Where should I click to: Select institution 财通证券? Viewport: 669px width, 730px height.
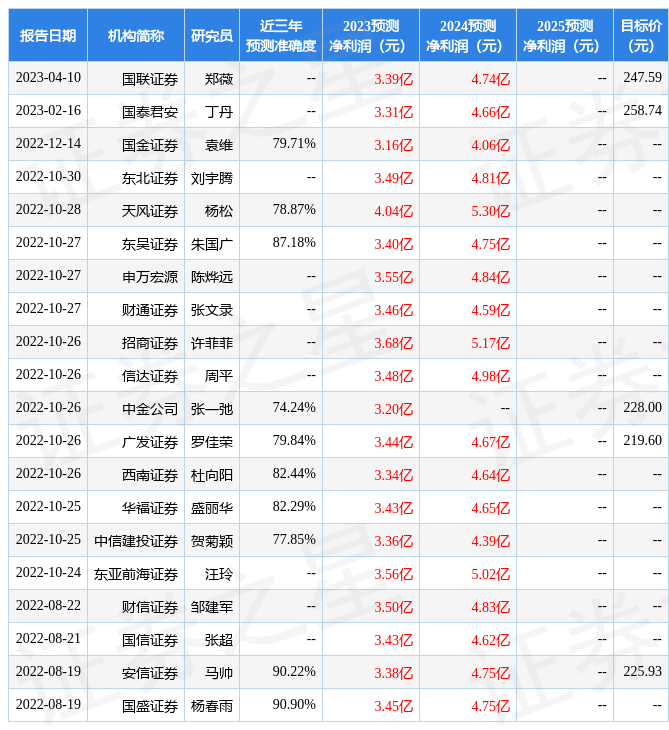coord(150,310)
